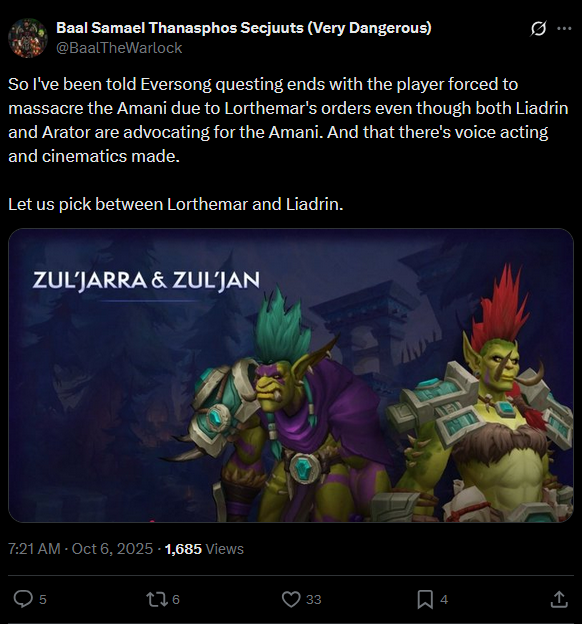View the 1,685 Views analytics
This screenshot has height=624, width=582.
coord(204,549)
